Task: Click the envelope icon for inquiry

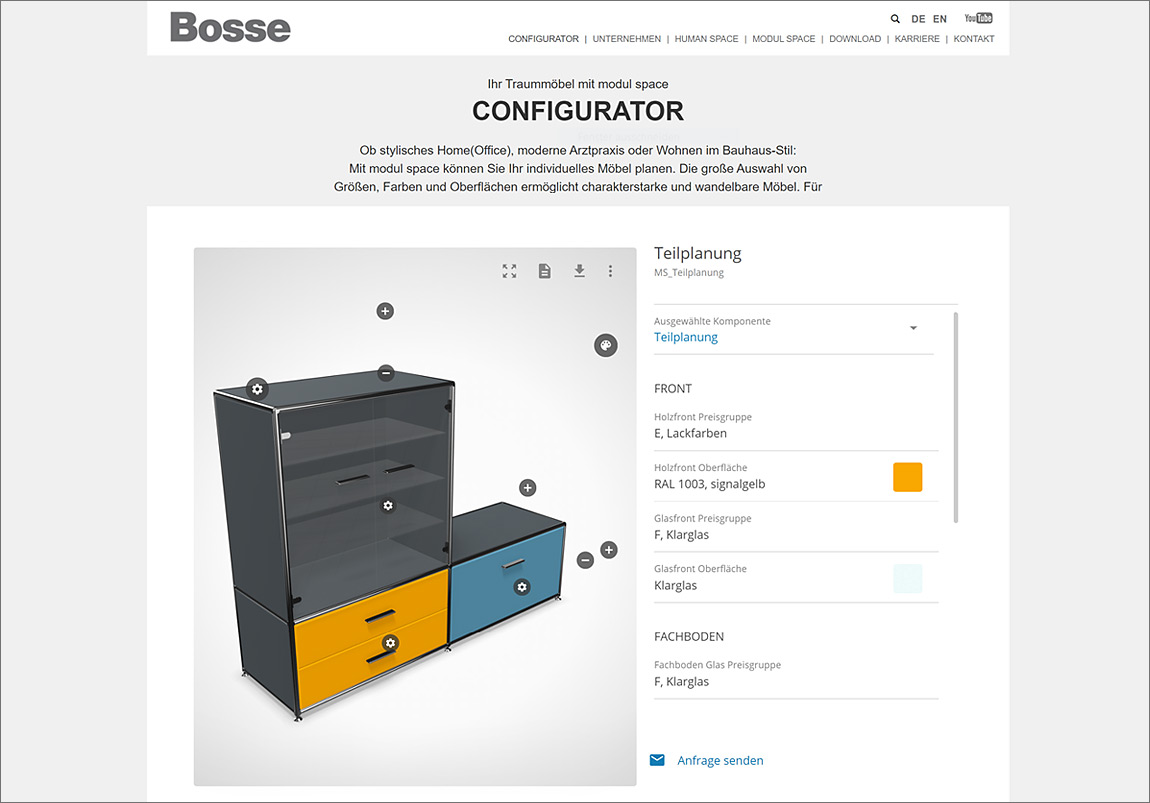Action: coord(657,760)
